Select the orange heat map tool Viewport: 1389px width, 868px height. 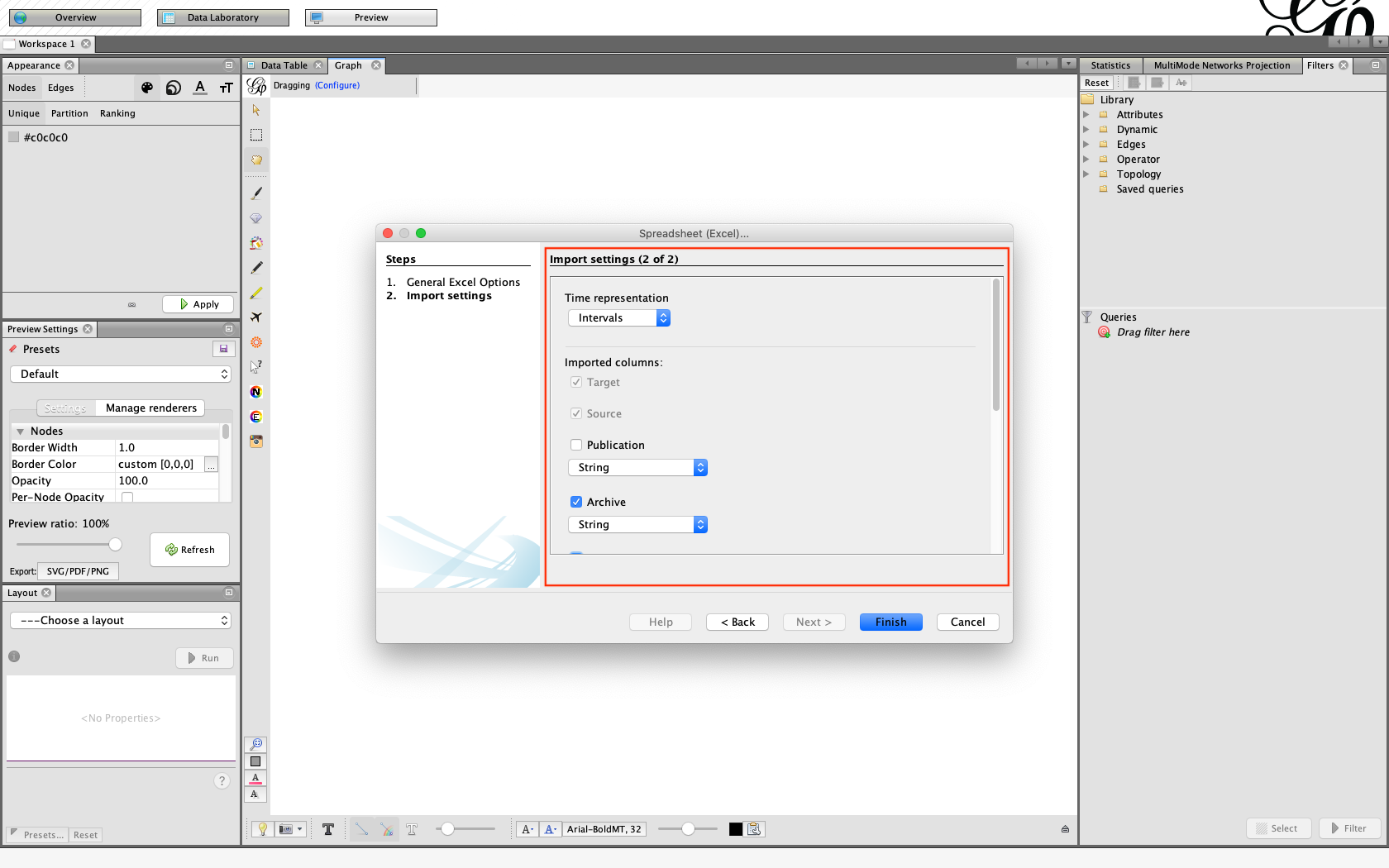pyautogui.click(x=256, y=342)
